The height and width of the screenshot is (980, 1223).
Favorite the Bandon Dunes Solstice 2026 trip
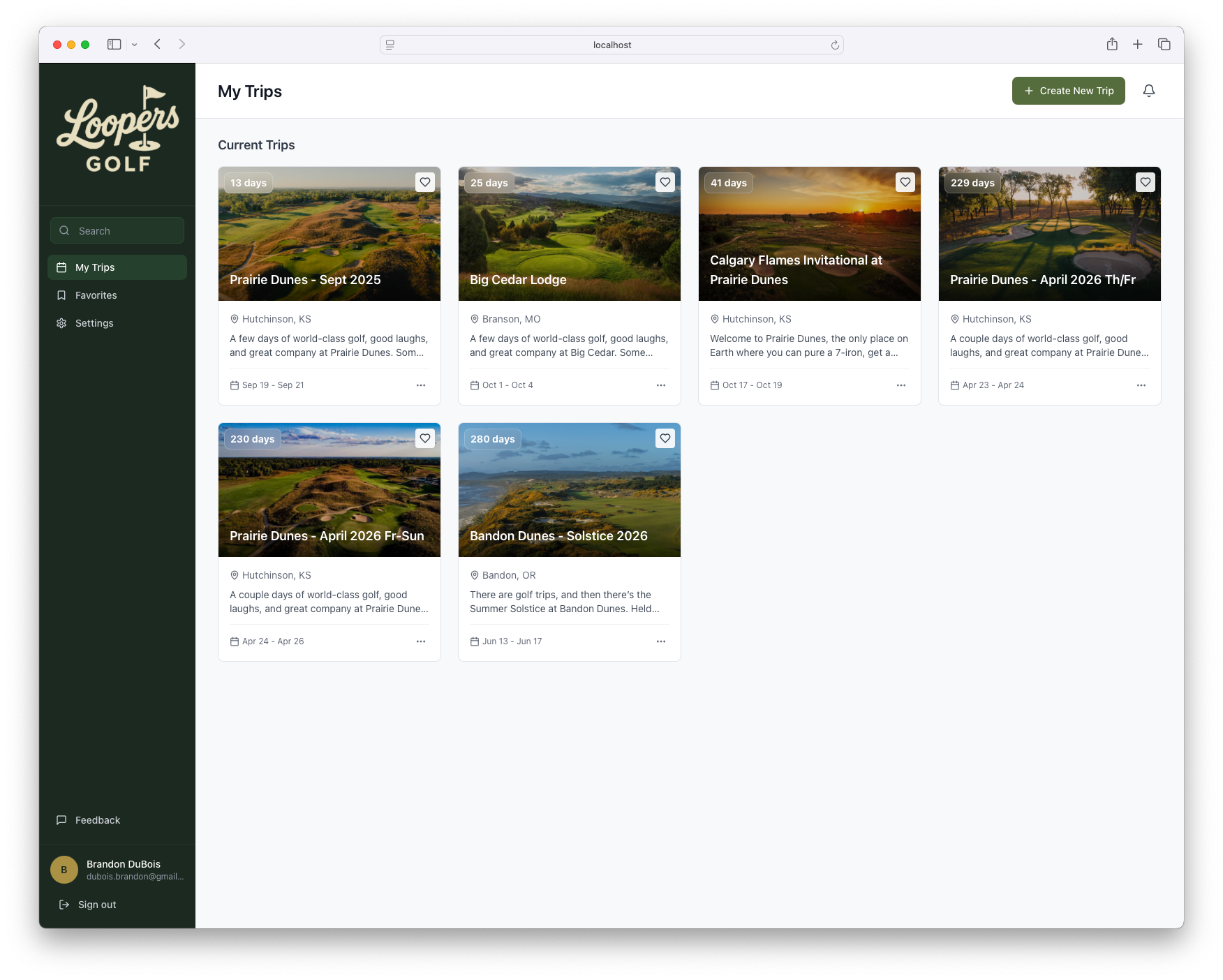(x=665, y=438)
